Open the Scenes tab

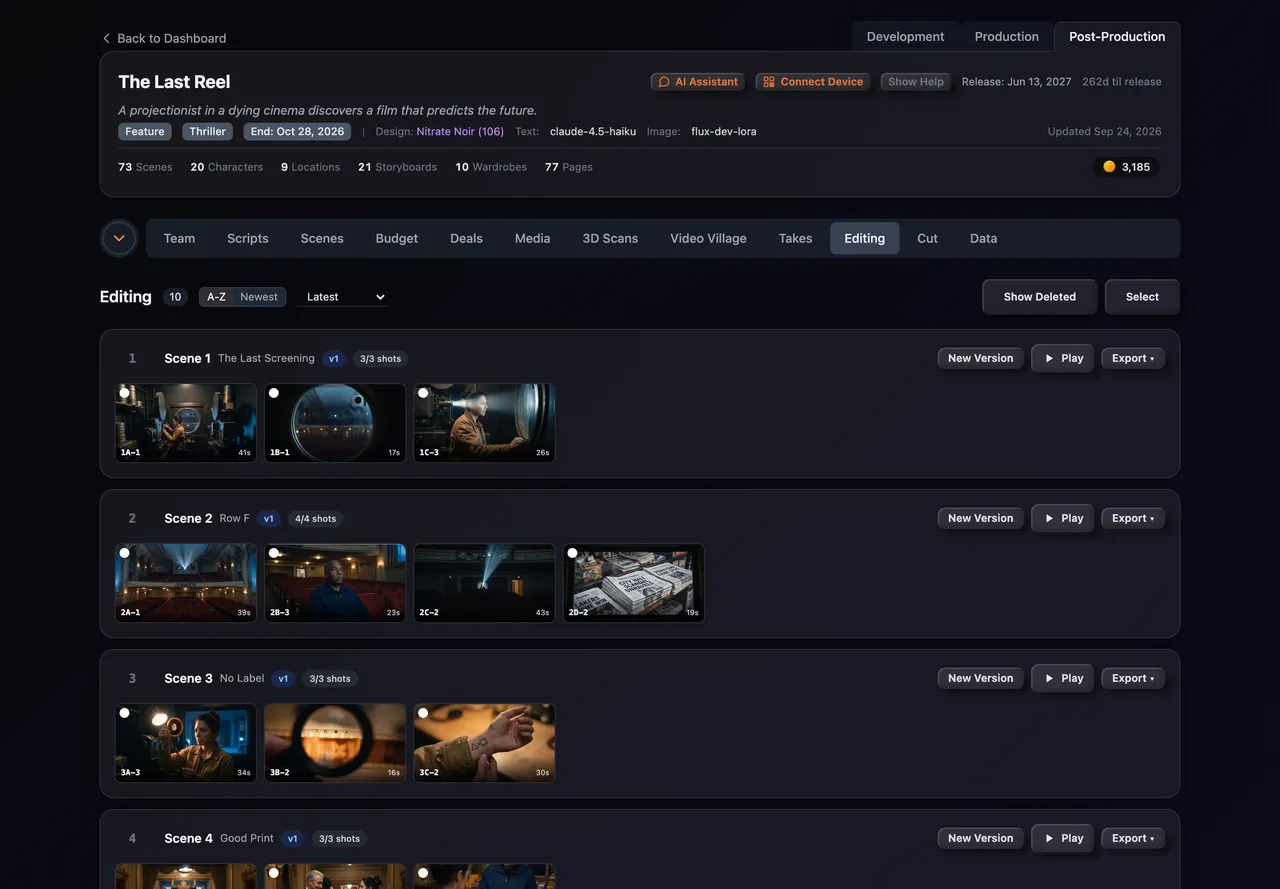[322, 238]
